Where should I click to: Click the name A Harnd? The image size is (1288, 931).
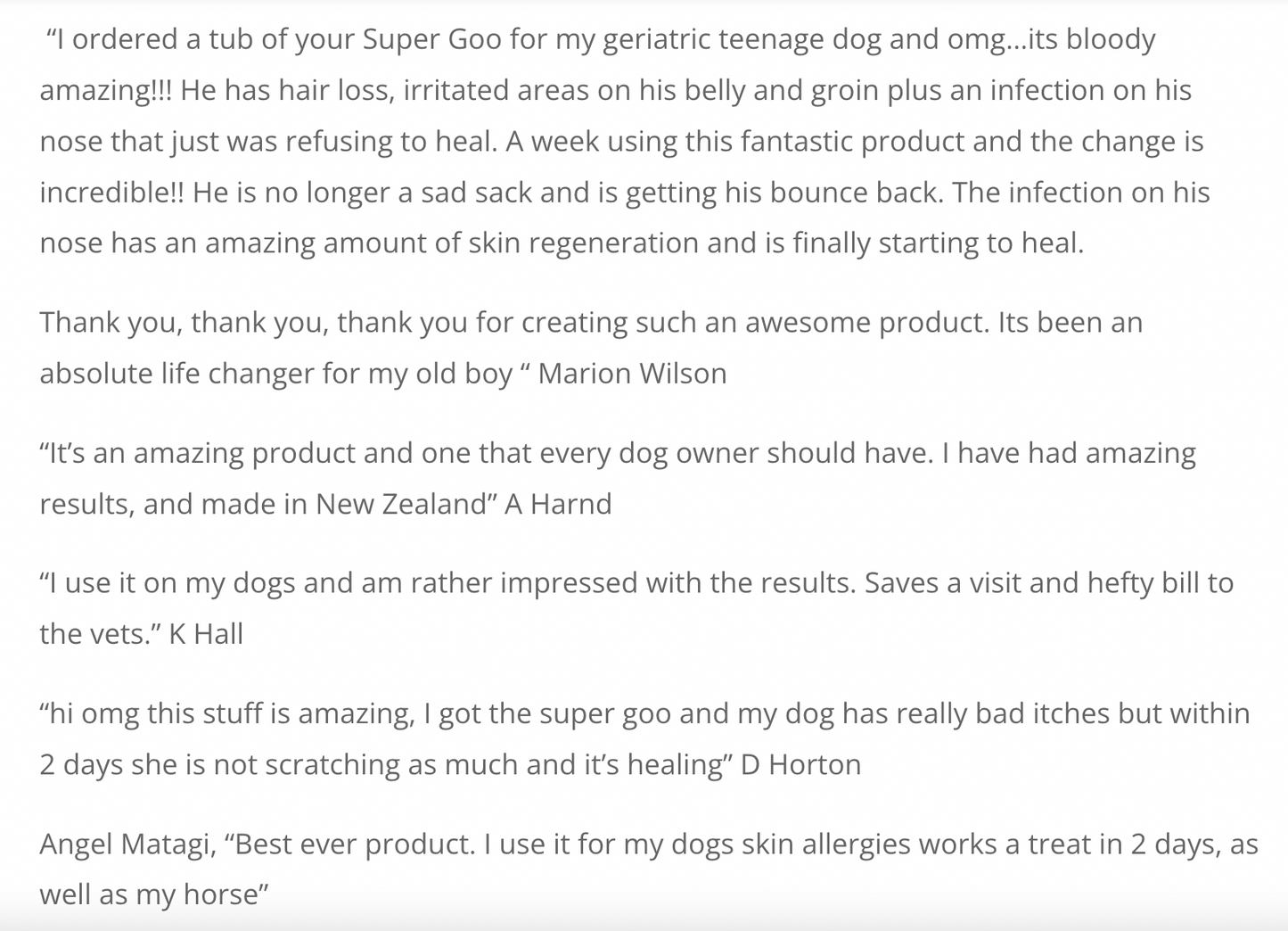pos(558,504)
